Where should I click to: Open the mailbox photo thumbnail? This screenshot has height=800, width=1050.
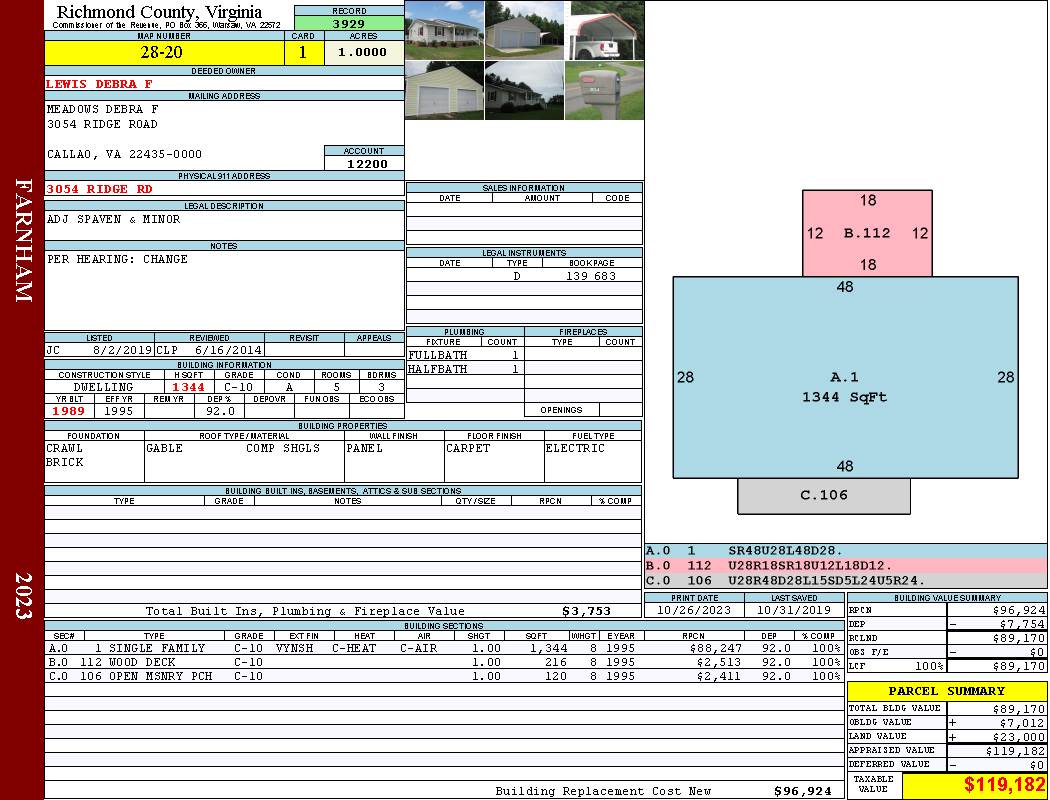[604, 90]
